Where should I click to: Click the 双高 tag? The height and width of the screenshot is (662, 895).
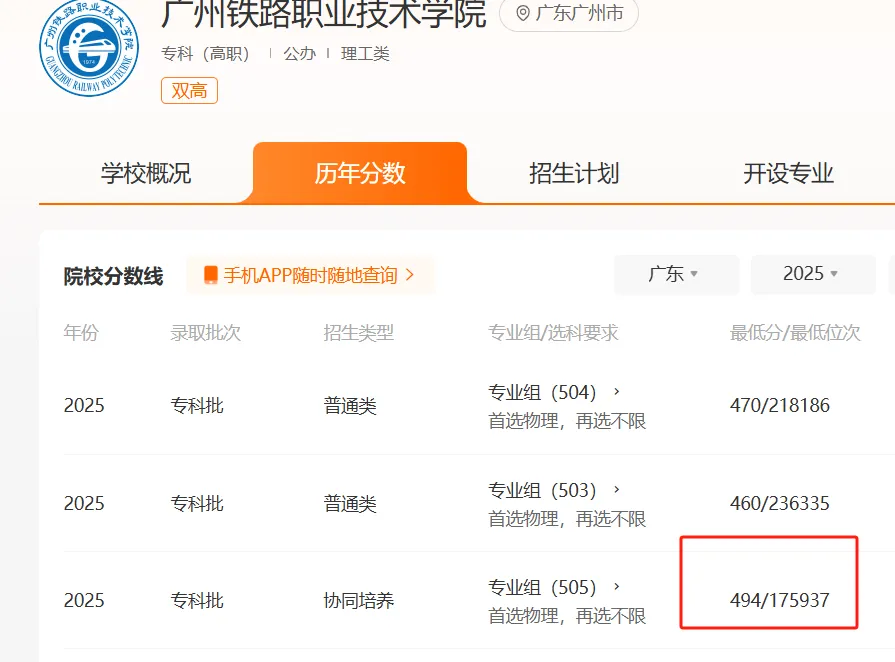pyautogui.click(x=190, y=91)
